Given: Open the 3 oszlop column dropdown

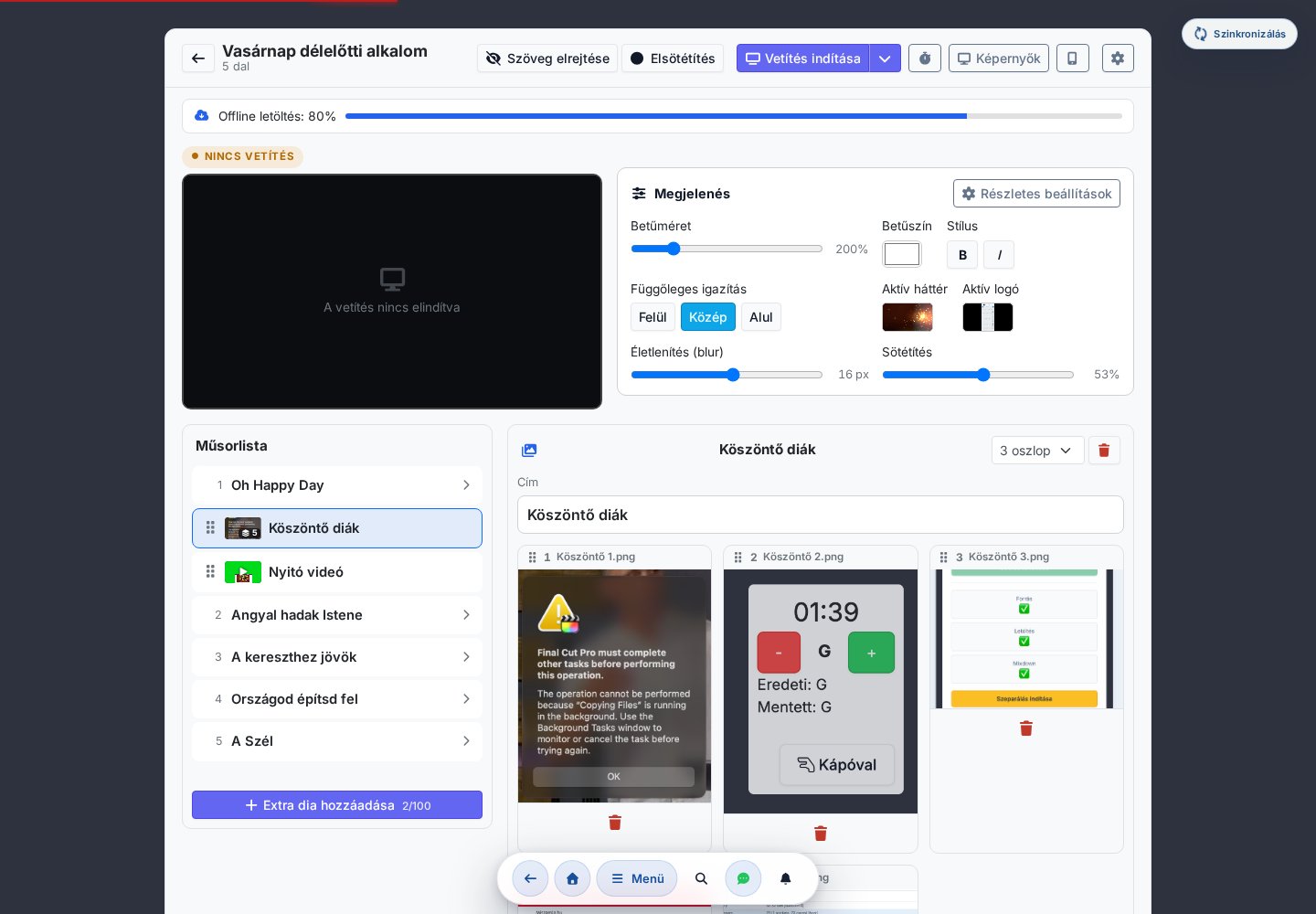Looking at the screenshot, I should coord(1037,451).
